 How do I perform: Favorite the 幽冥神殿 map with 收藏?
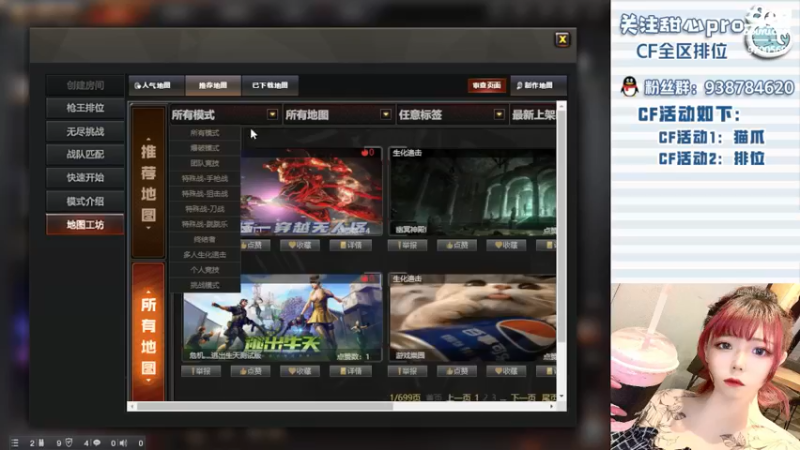506,245
